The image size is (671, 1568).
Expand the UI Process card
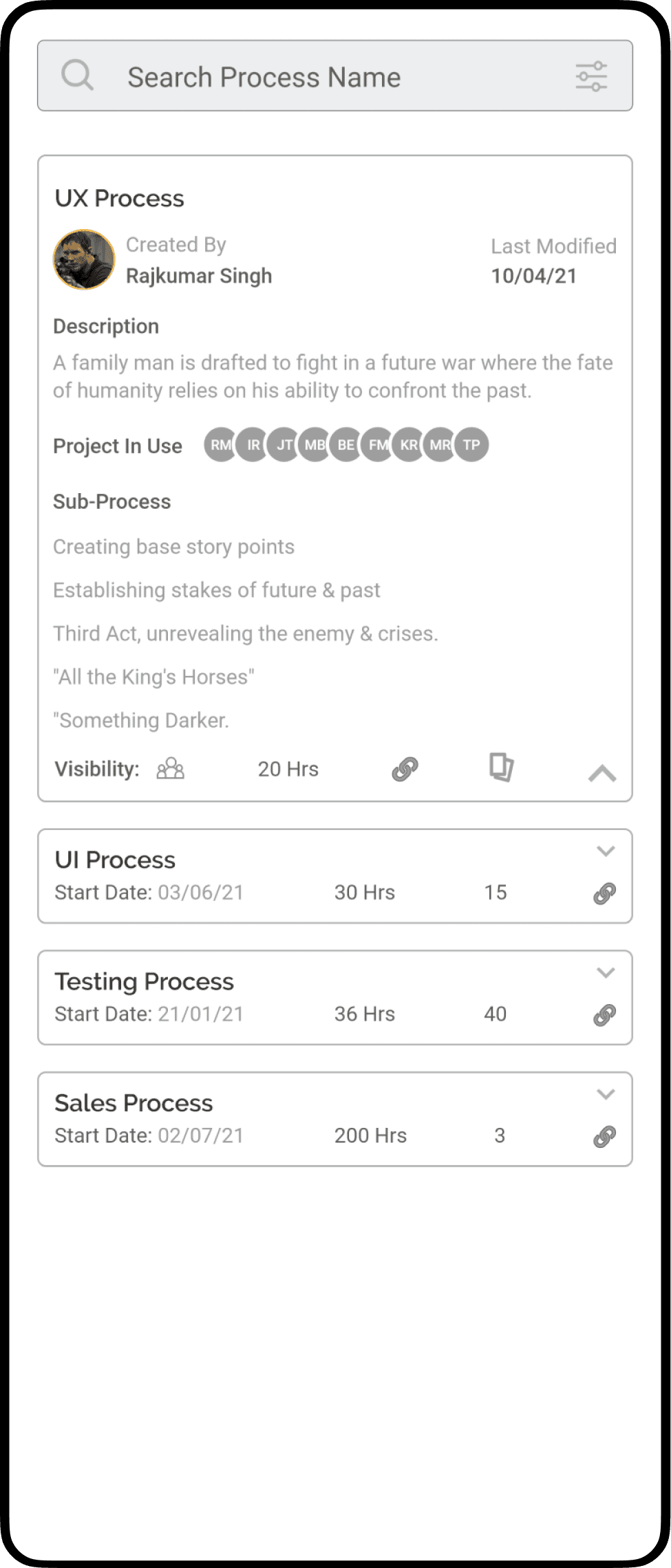coord(606,851)
